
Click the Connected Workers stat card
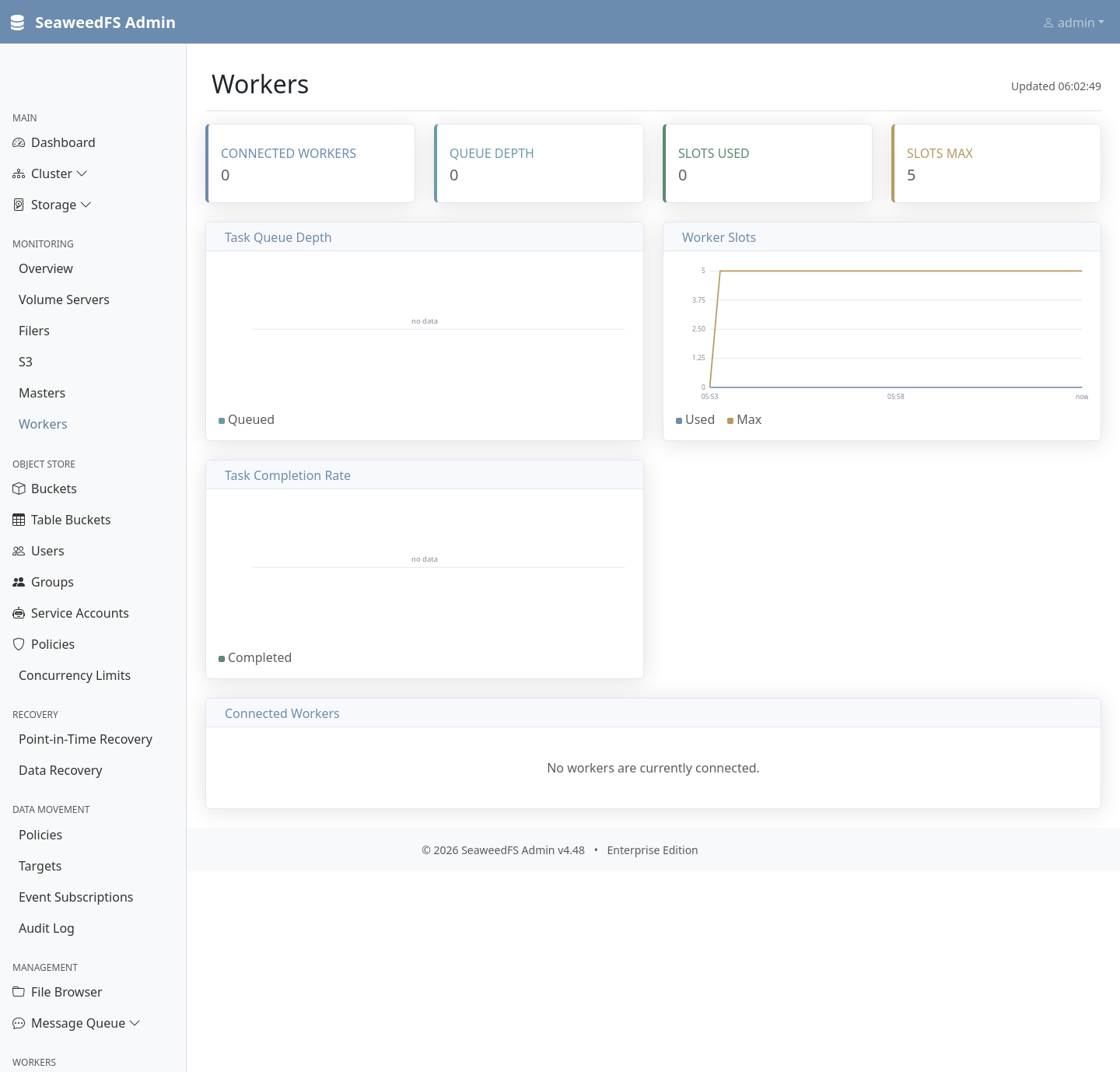coord(310,163)
